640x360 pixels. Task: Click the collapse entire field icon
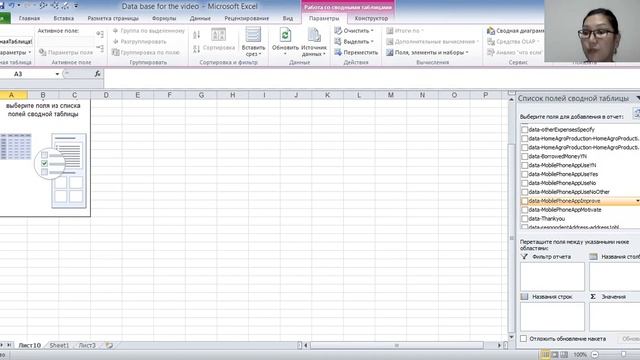tap(100, 48)
